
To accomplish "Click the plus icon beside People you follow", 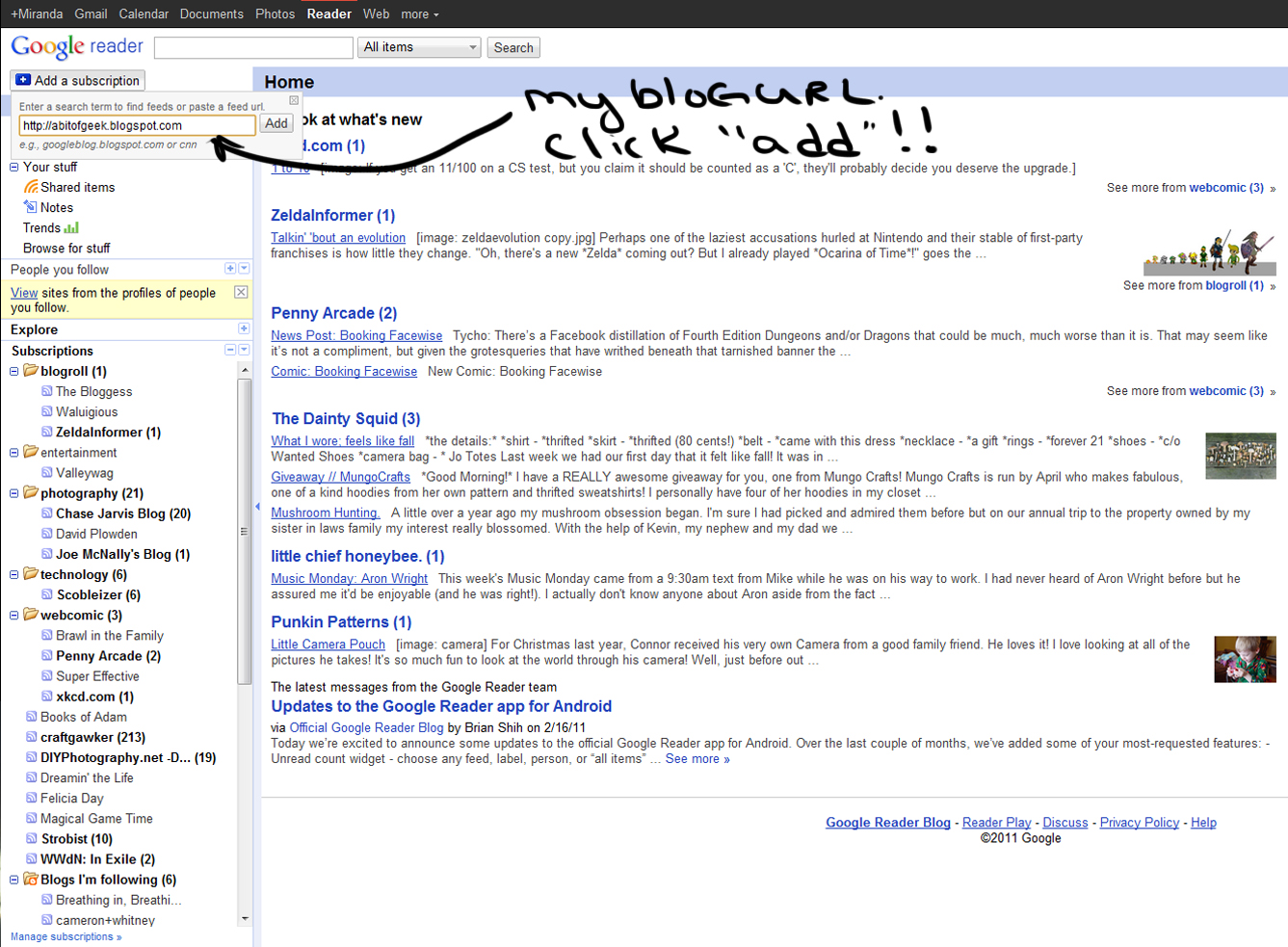I will pos(230,269).
